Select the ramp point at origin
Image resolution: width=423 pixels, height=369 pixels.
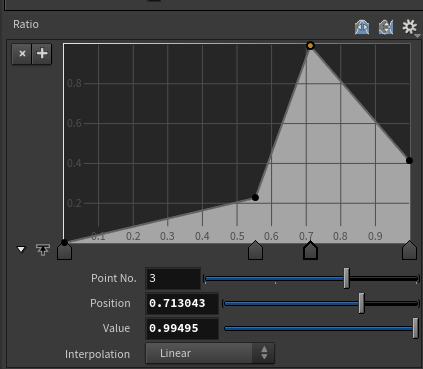pos(64,242)
